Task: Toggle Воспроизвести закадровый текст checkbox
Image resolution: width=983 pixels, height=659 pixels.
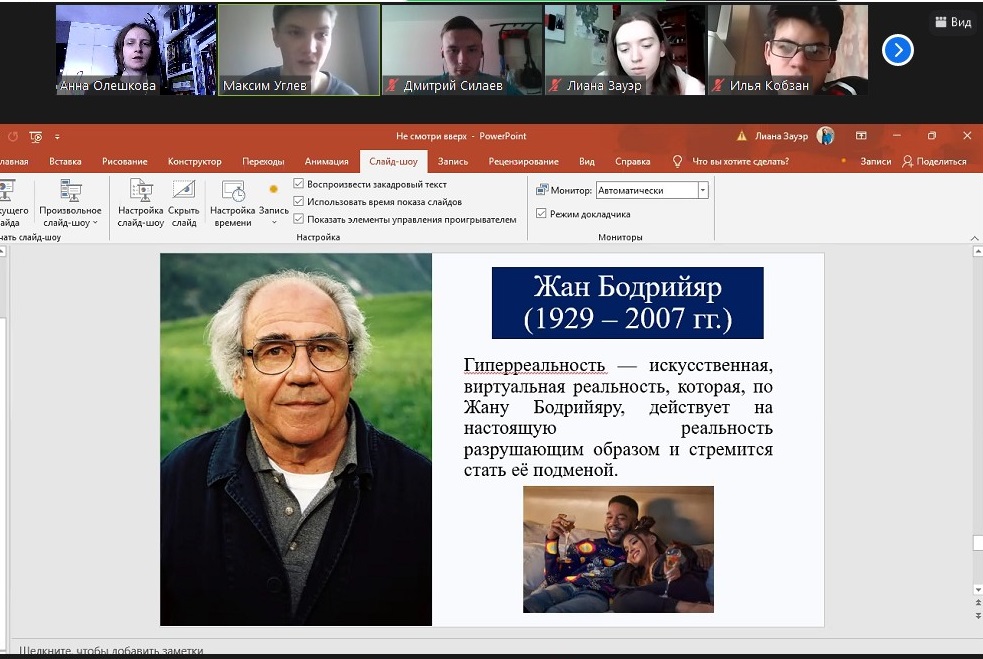Action: tap(299, 184)
